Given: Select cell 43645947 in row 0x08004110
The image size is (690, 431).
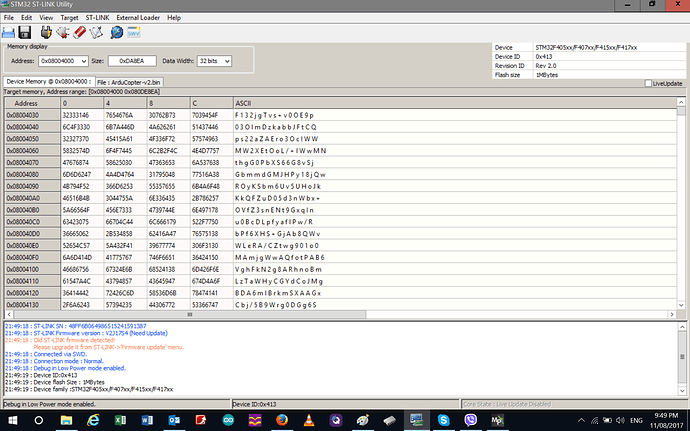Looking at the screenshot, I should pyautogui.click(x=169, y=281).
